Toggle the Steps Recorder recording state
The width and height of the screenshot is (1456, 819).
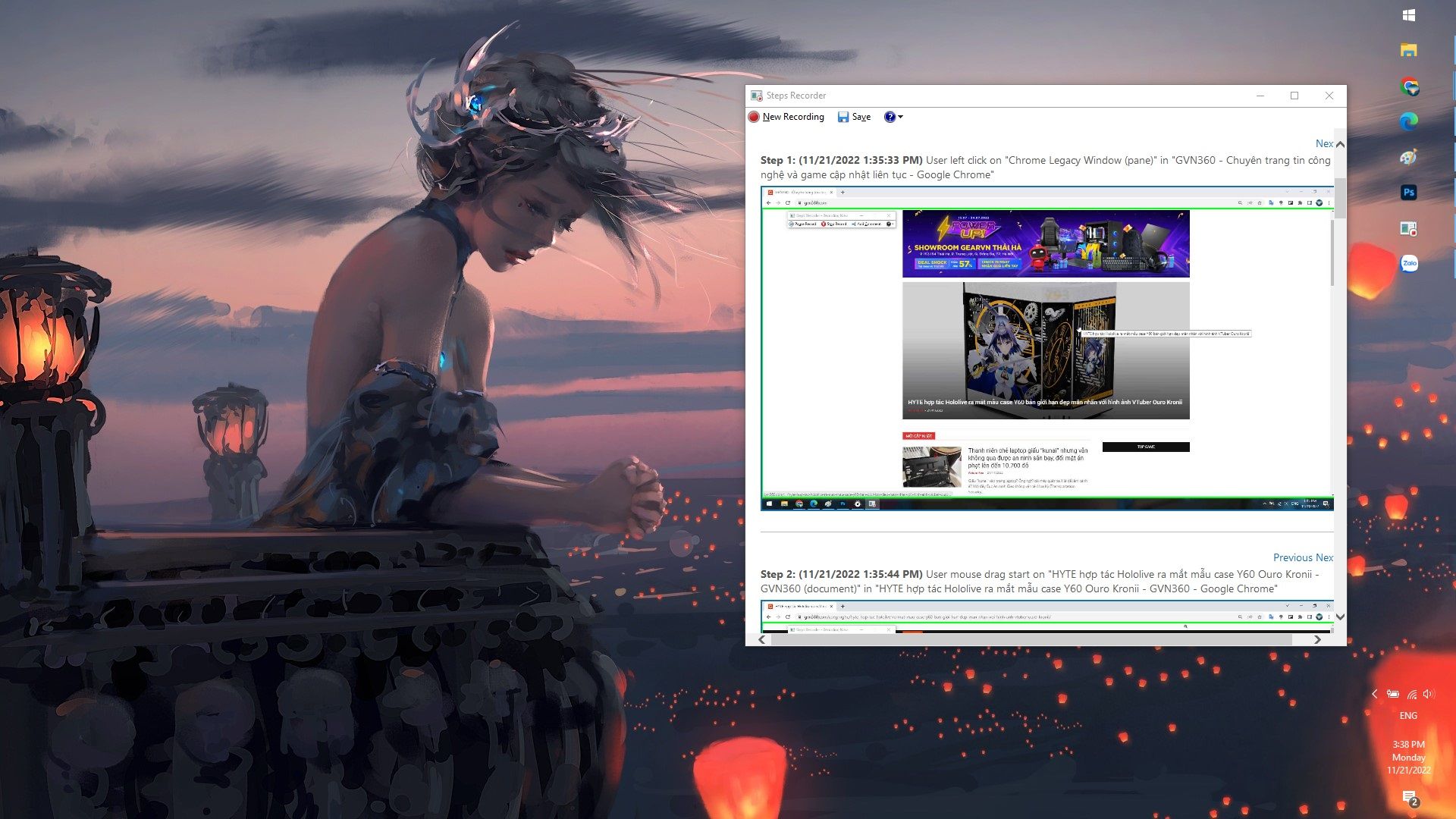[786, 116]
